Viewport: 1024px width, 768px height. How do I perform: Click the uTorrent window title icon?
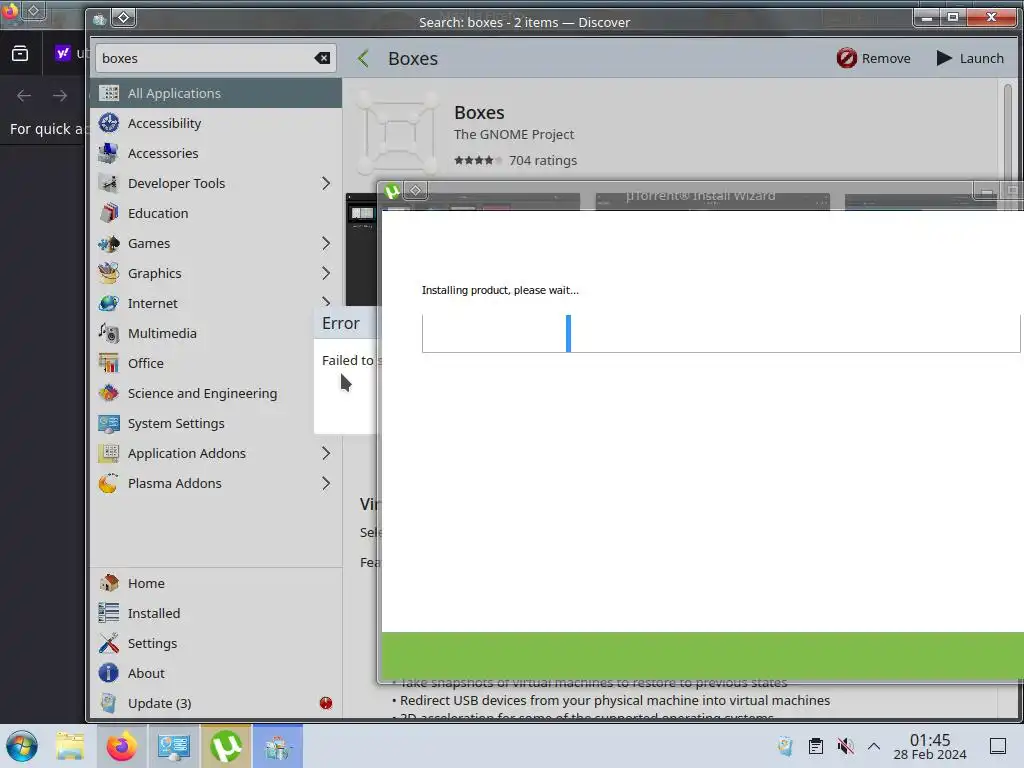click(x=392, y=191)
